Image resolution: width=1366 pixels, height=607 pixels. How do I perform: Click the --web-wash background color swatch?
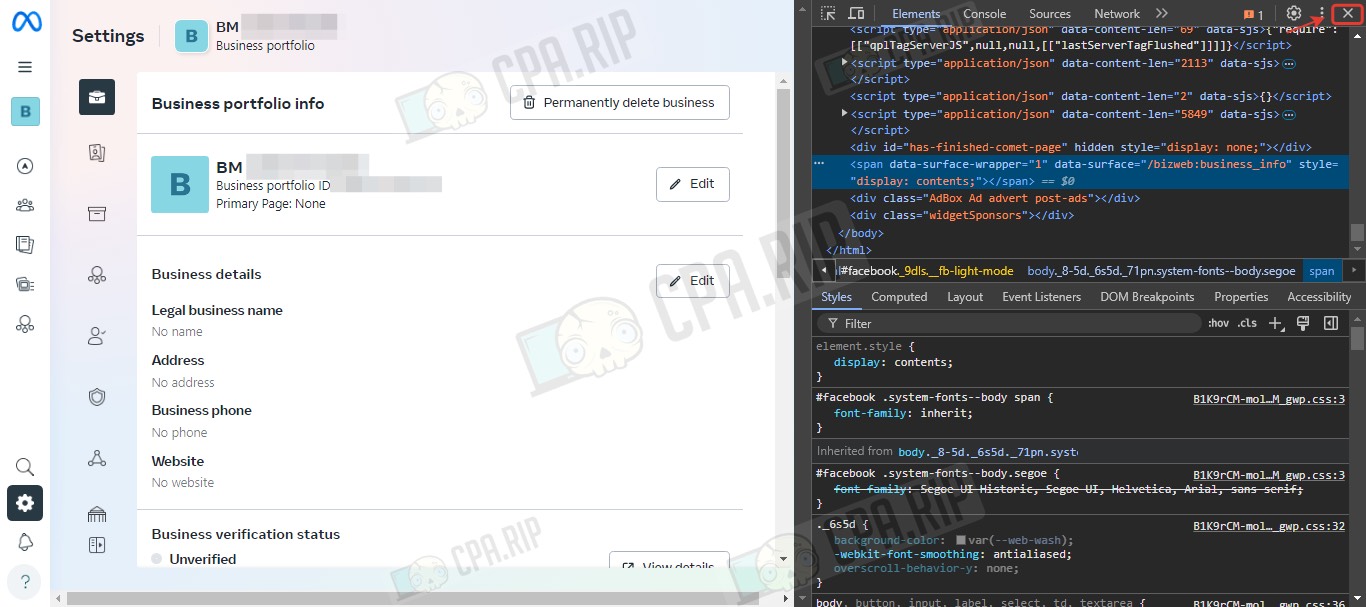961,540
